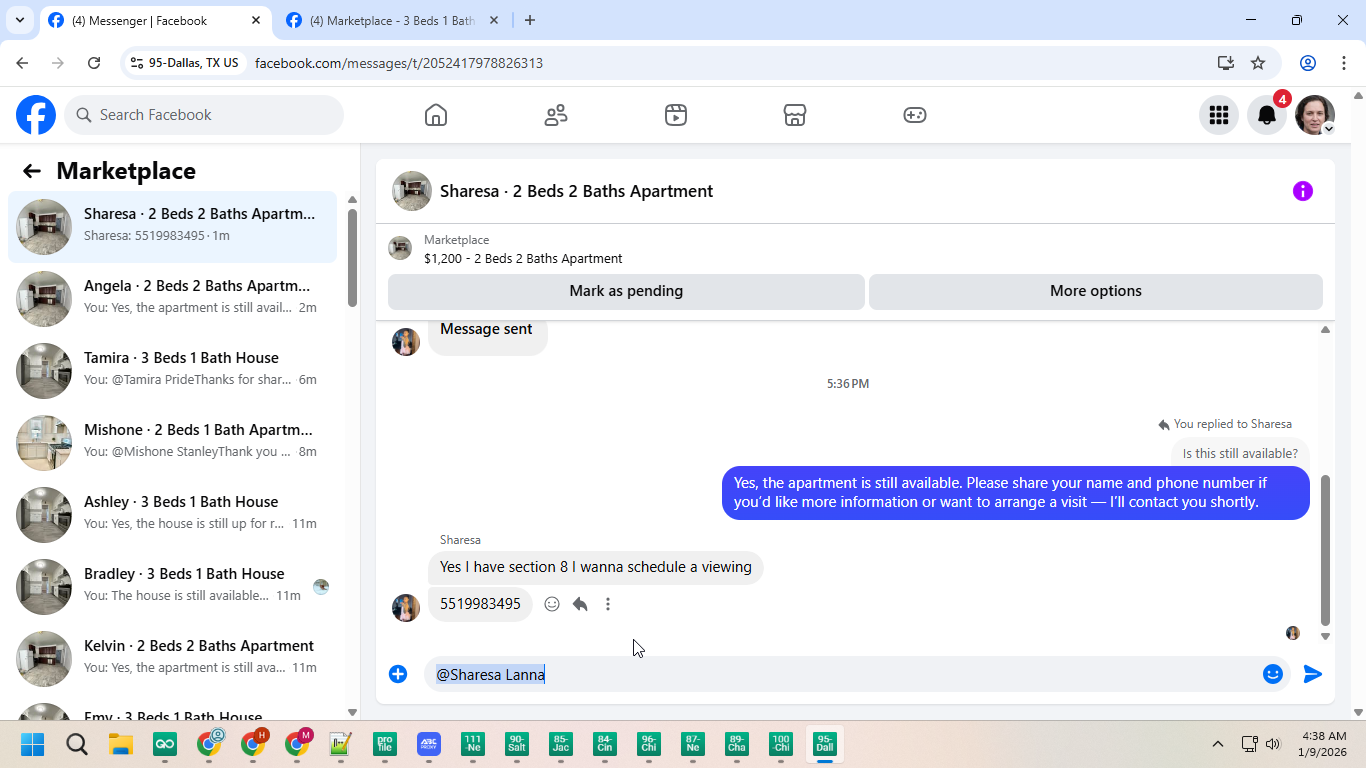This screenshot has height=768, width=1366.
Task: Reply to the 5519983495 message
Action: click(x=580, y=604)
